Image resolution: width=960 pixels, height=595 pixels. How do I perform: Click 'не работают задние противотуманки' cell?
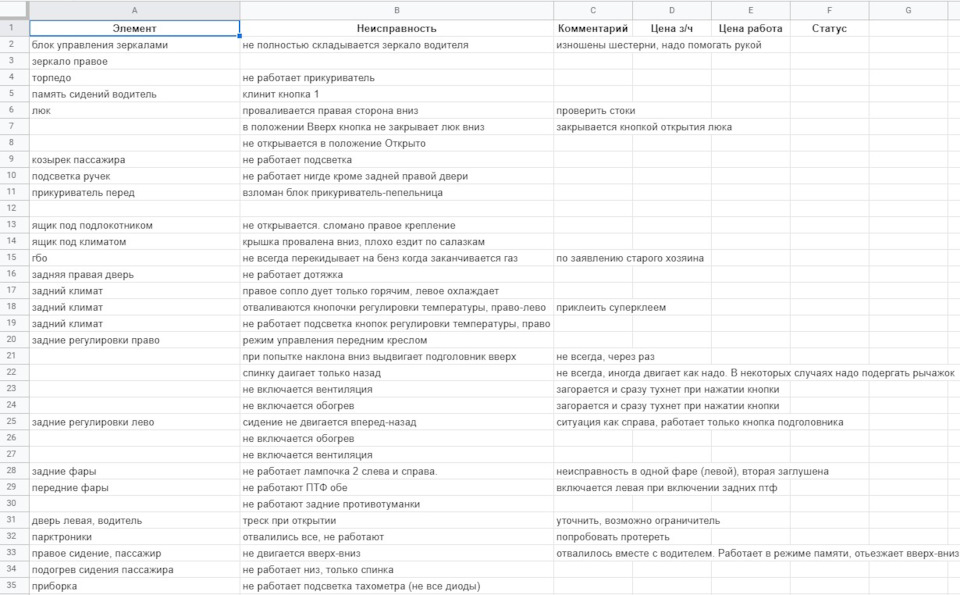coord(397,504)
